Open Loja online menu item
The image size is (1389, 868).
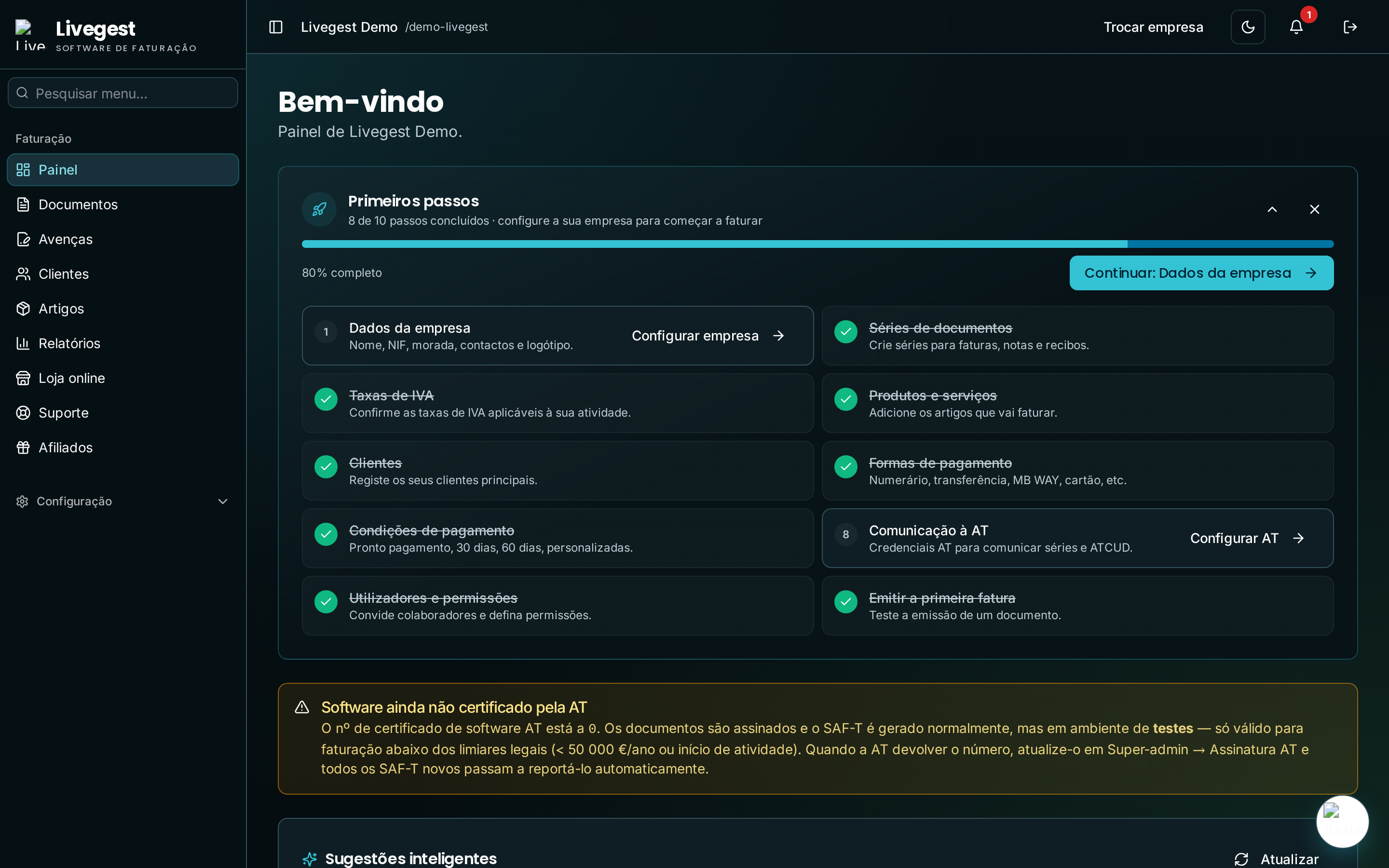[x=123, y=378]
